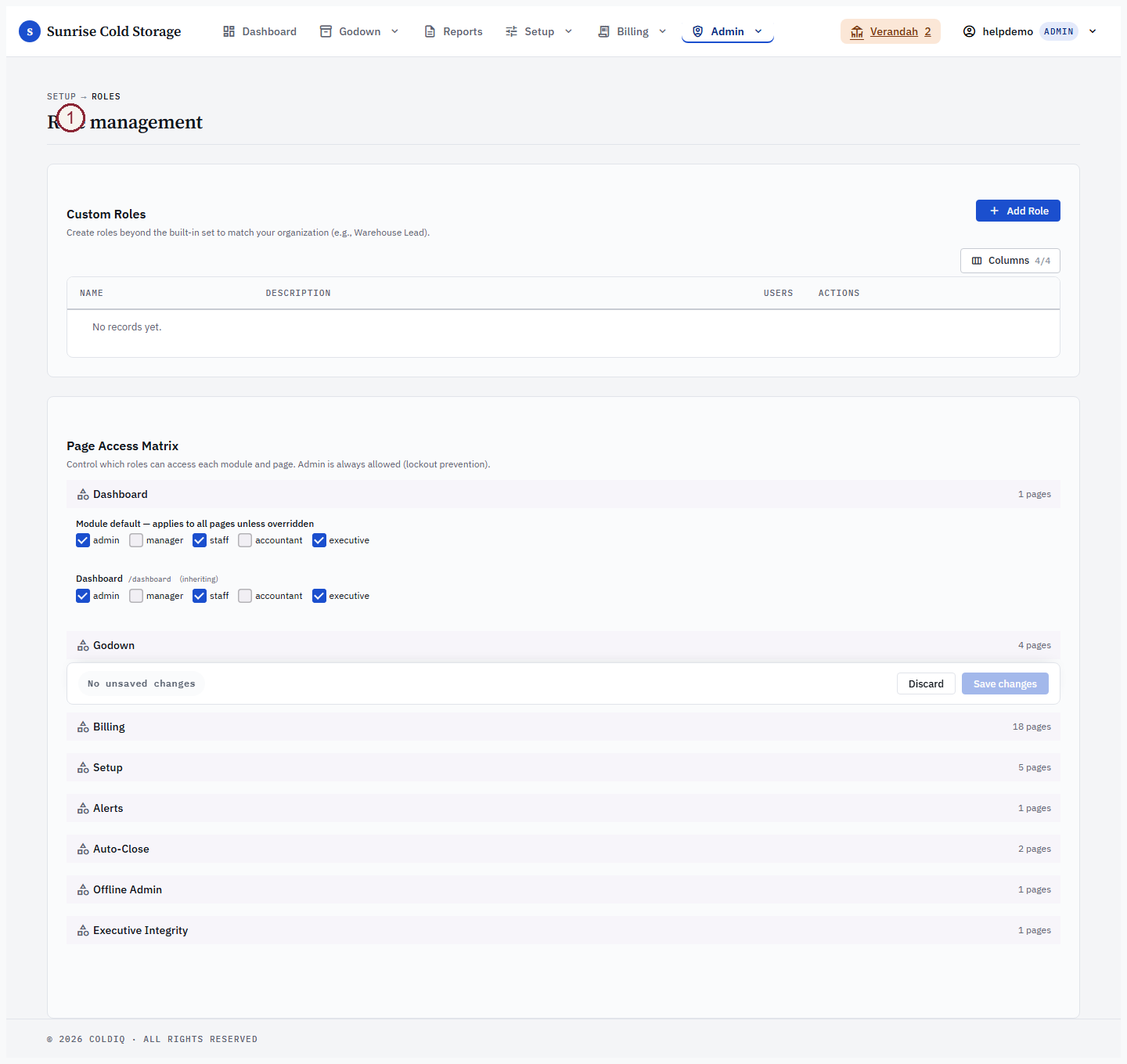The width and height of the screenshot is (1127, 1064).
Task: Click the Save changes button
Action: pyautogui.click(x=1005, y=683)
